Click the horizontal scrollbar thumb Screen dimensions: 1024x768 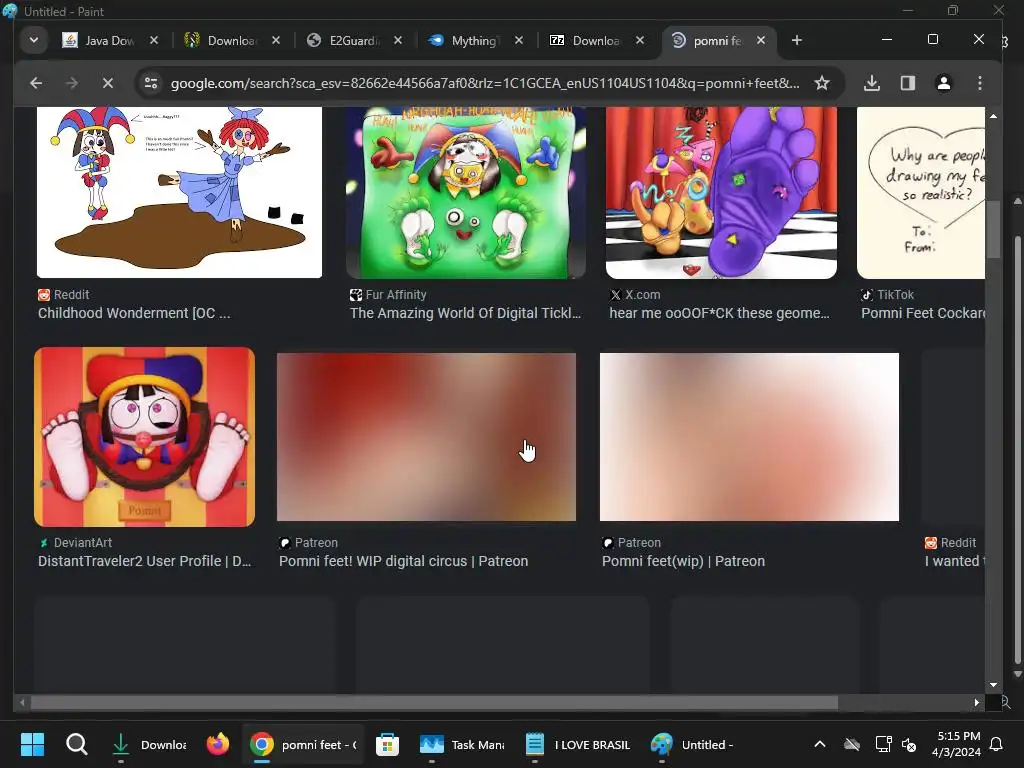coord(434,702)
